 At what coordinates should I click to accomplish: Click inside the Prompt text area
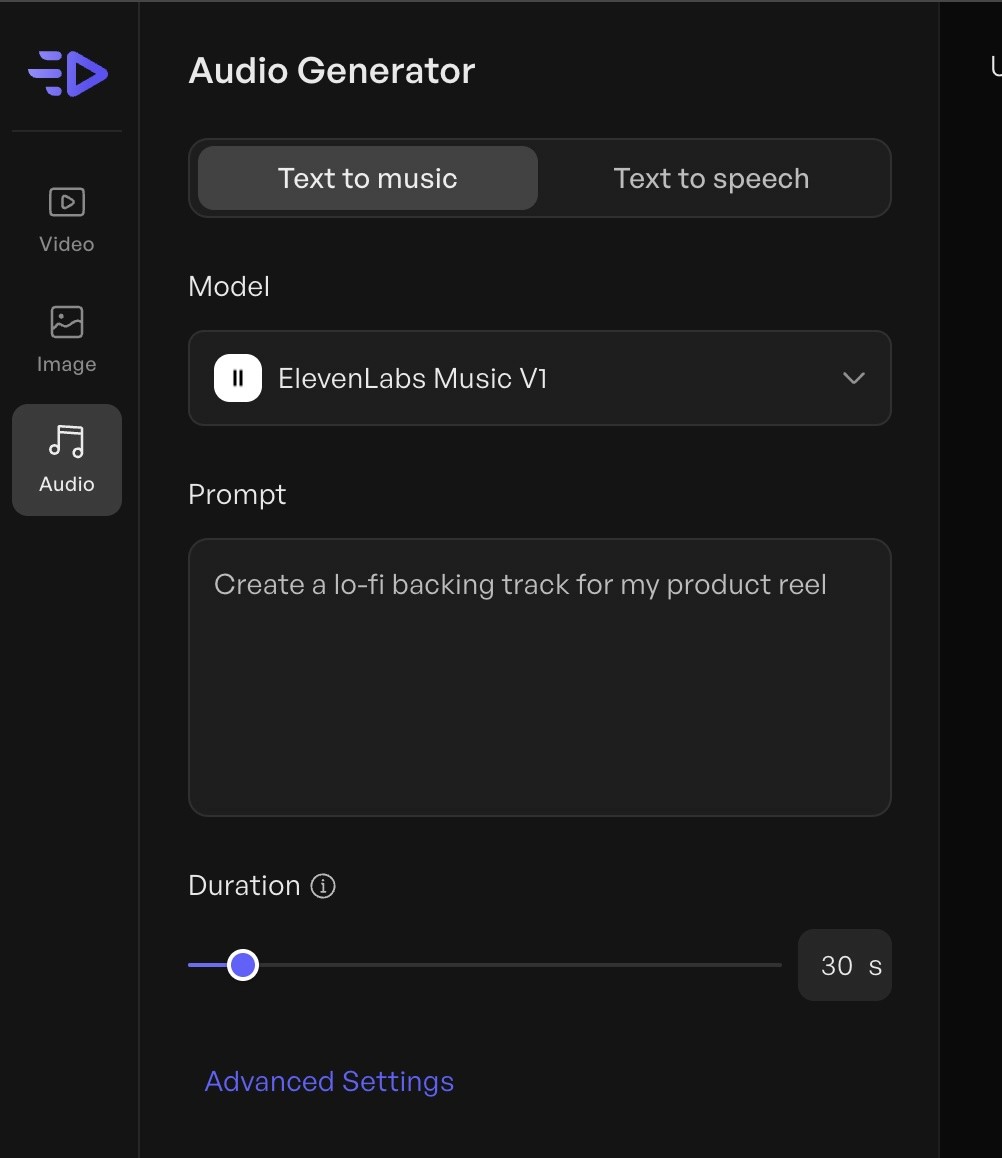coord(540,677)
